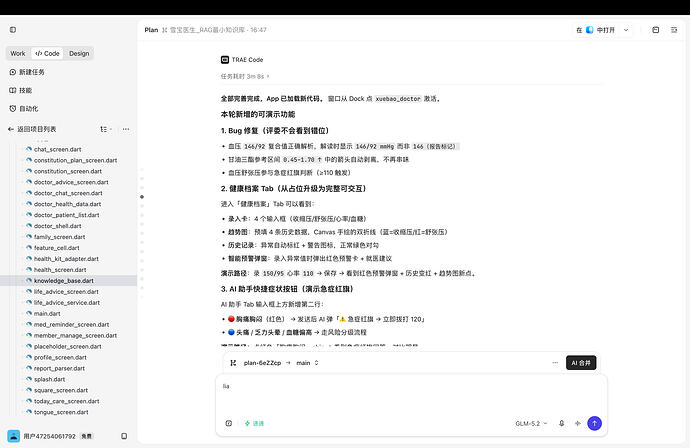Viewport: 690px width, 448px height.
Task: Click the TRAE Code agent icon
Action: point(225,60)
